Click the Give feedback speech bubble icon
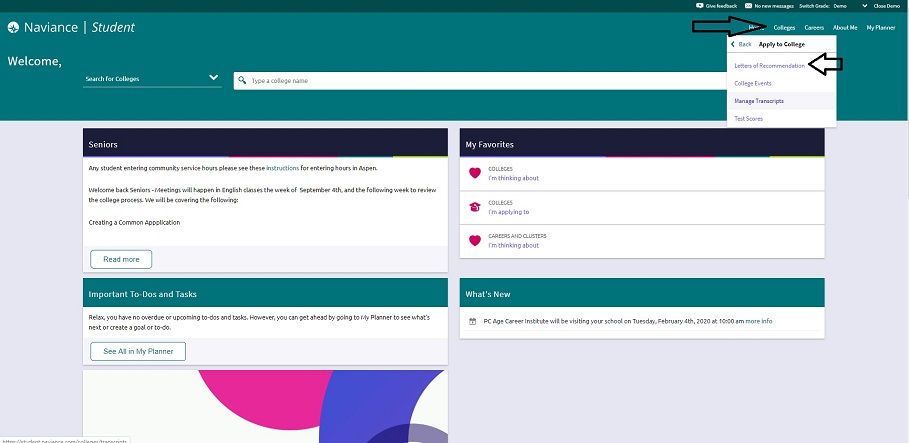This screenshot has width=909, height=443. pos(700,6)
